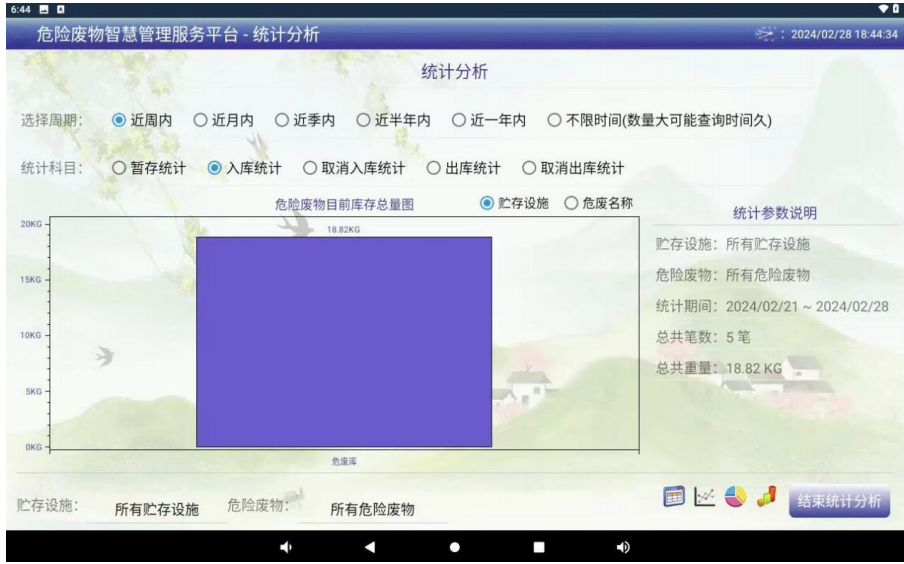The height and width of the screenshot is (564, 904).
Task: Switch to the table data view icon
Action: [x=675, y=497]
